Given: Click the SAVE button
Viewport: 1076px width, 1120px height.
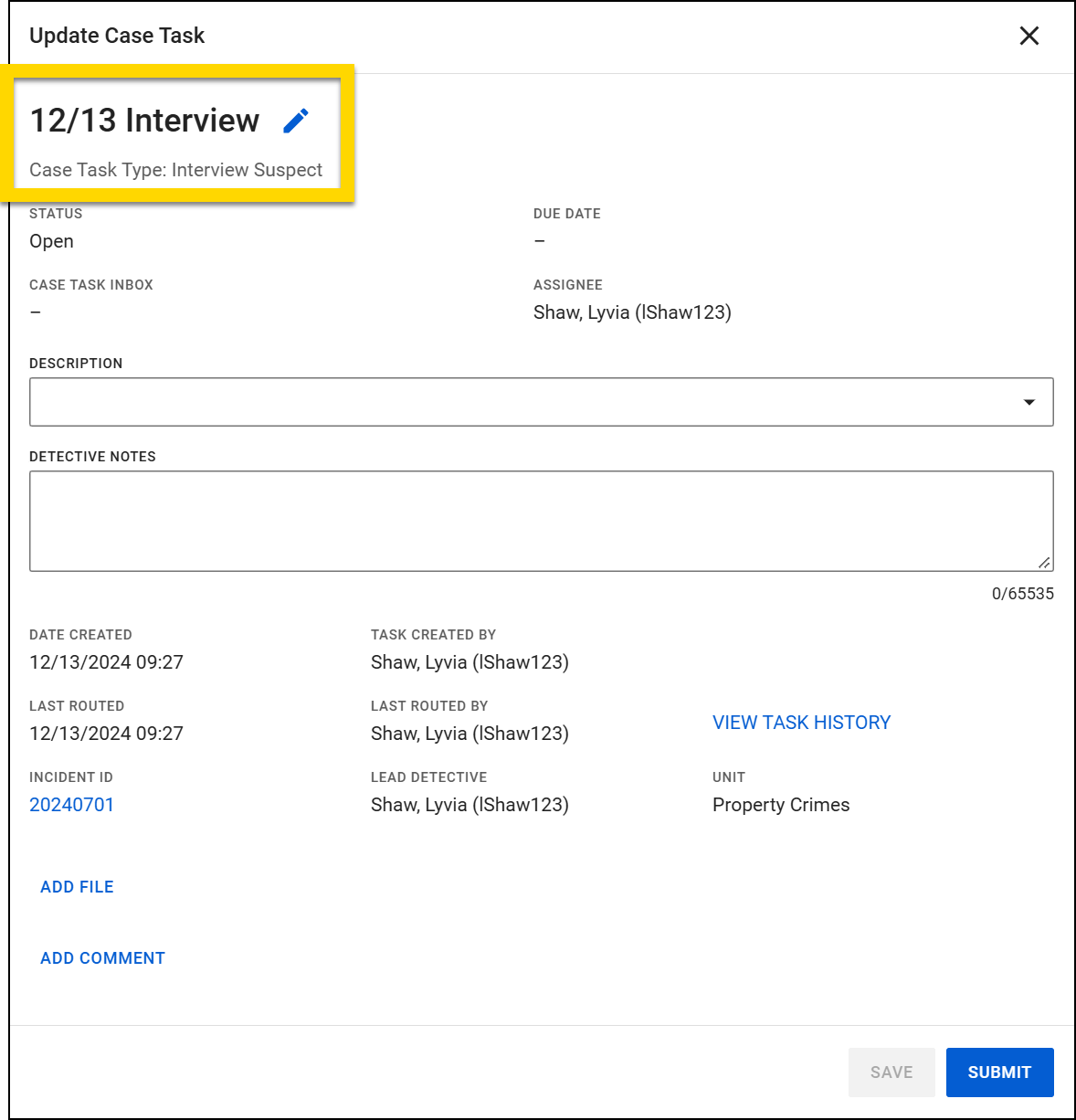Looking at the screenshot, I should point(891,1072).
